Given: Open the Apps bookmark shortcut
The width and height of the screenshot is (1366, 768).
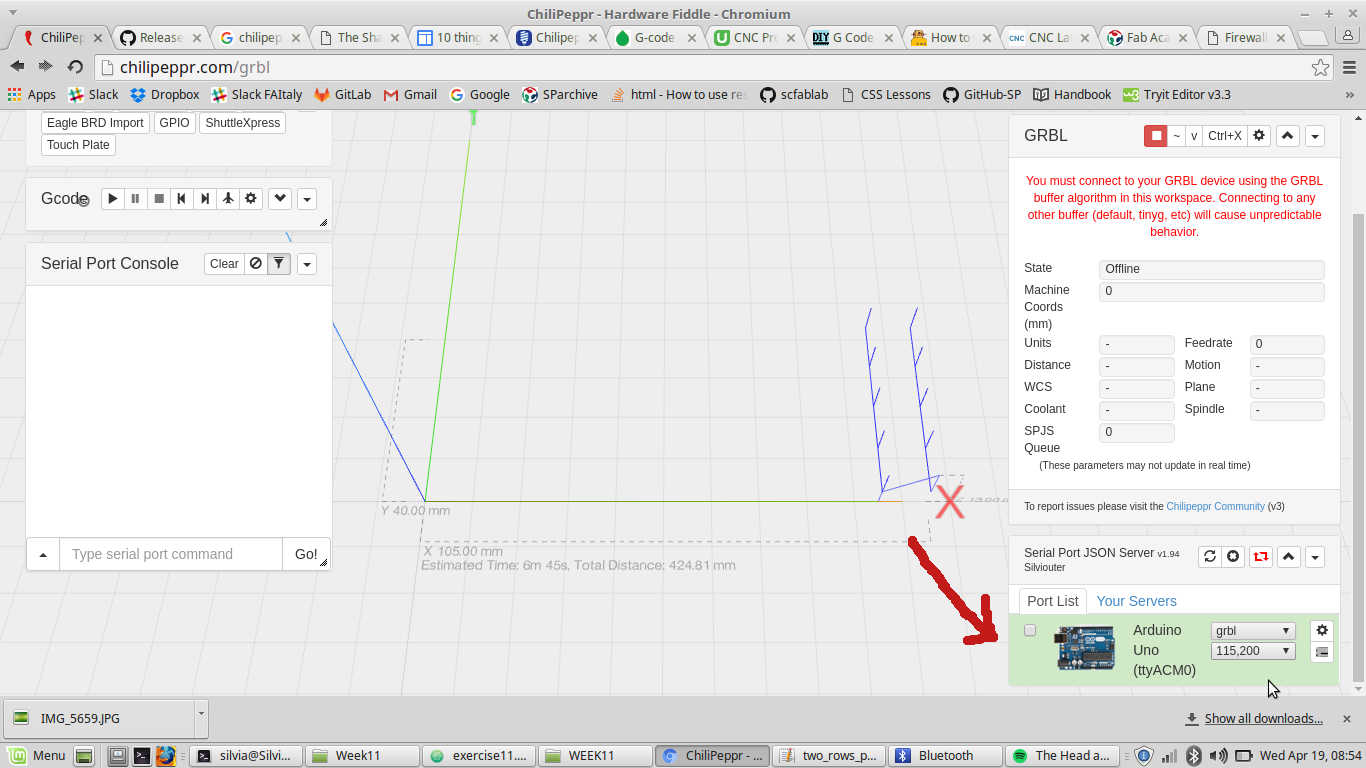Looking at the screenshot, I should [31, 95].
